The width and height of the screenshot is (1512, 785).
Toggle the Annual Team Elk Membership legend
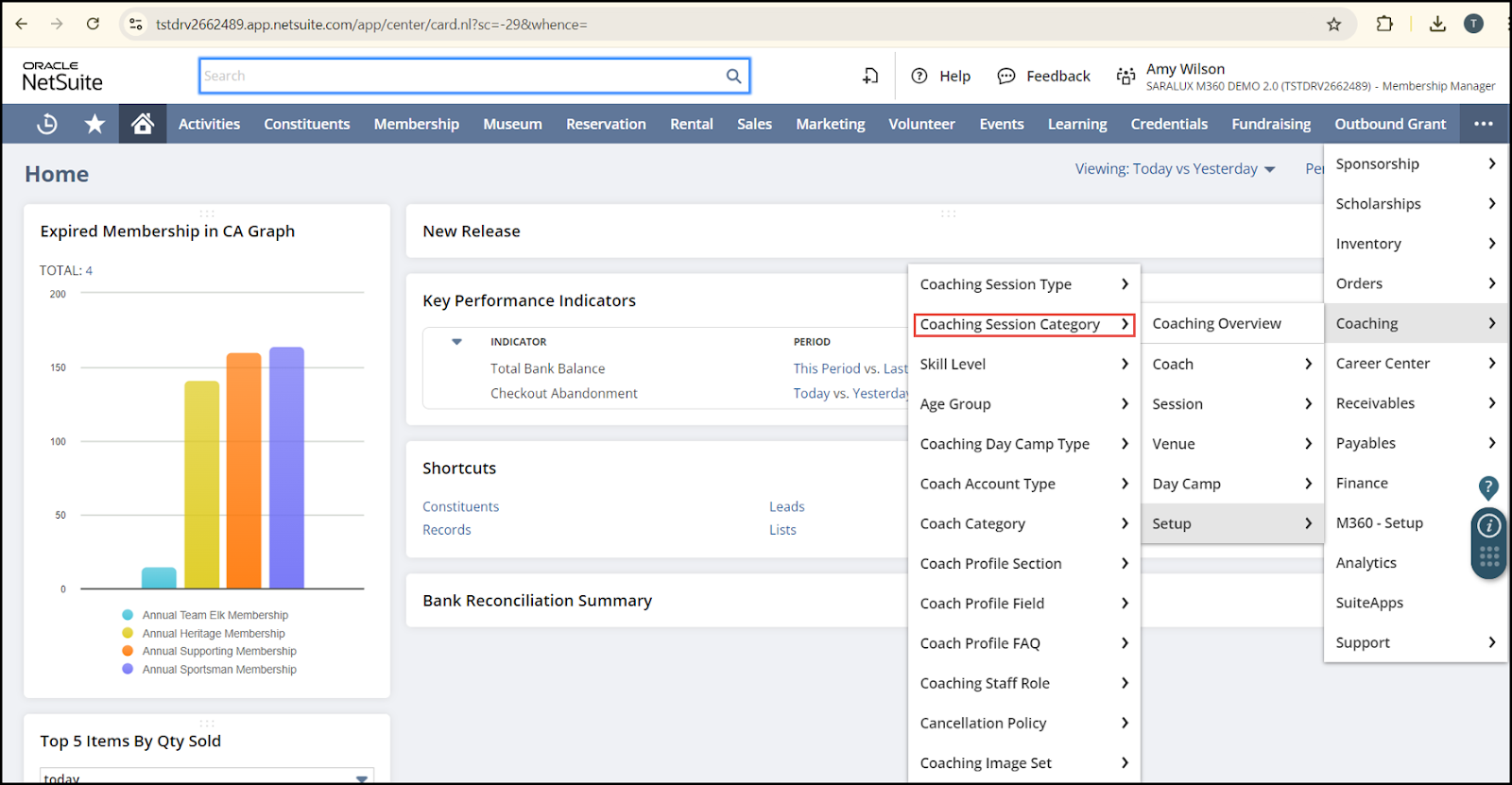(215, 615)
